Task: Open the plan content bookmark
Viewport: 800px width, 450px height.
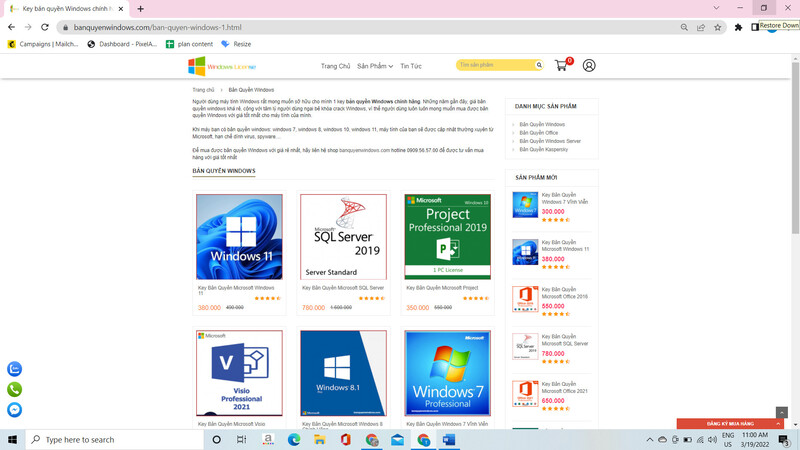Action: click(x=189, y=44)
